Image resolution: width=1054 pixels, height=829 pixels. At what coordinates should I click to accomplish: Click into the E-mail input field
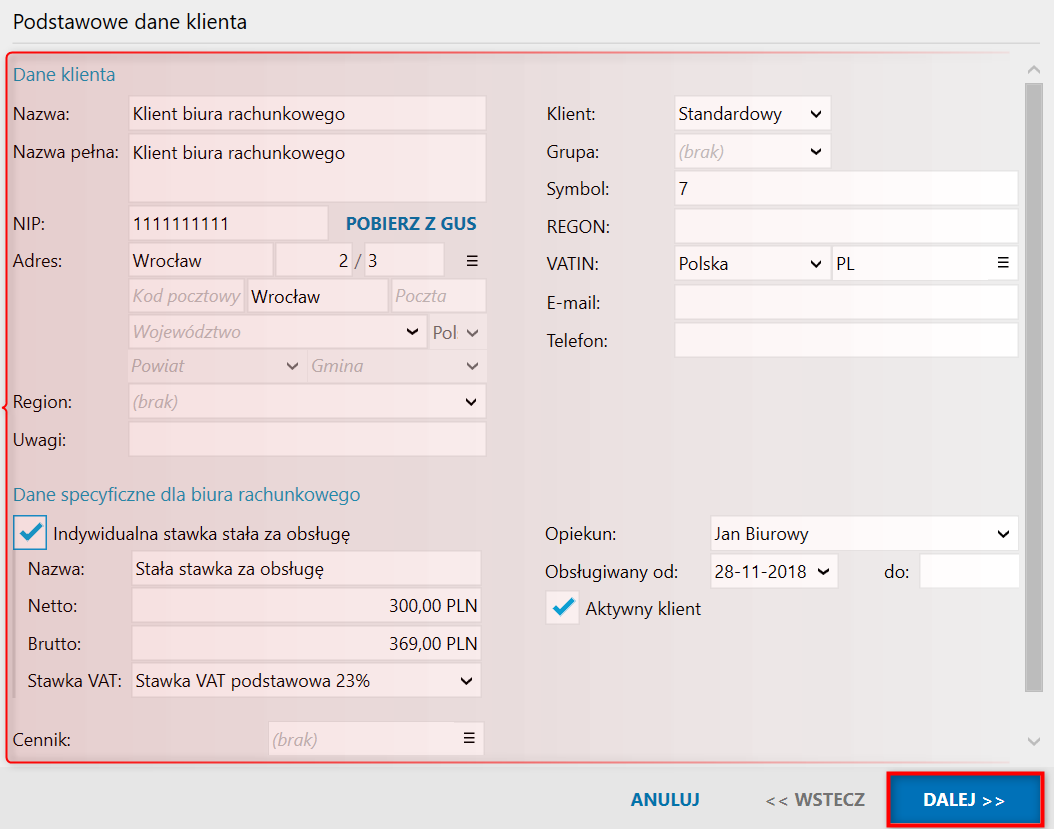(845, 302)
